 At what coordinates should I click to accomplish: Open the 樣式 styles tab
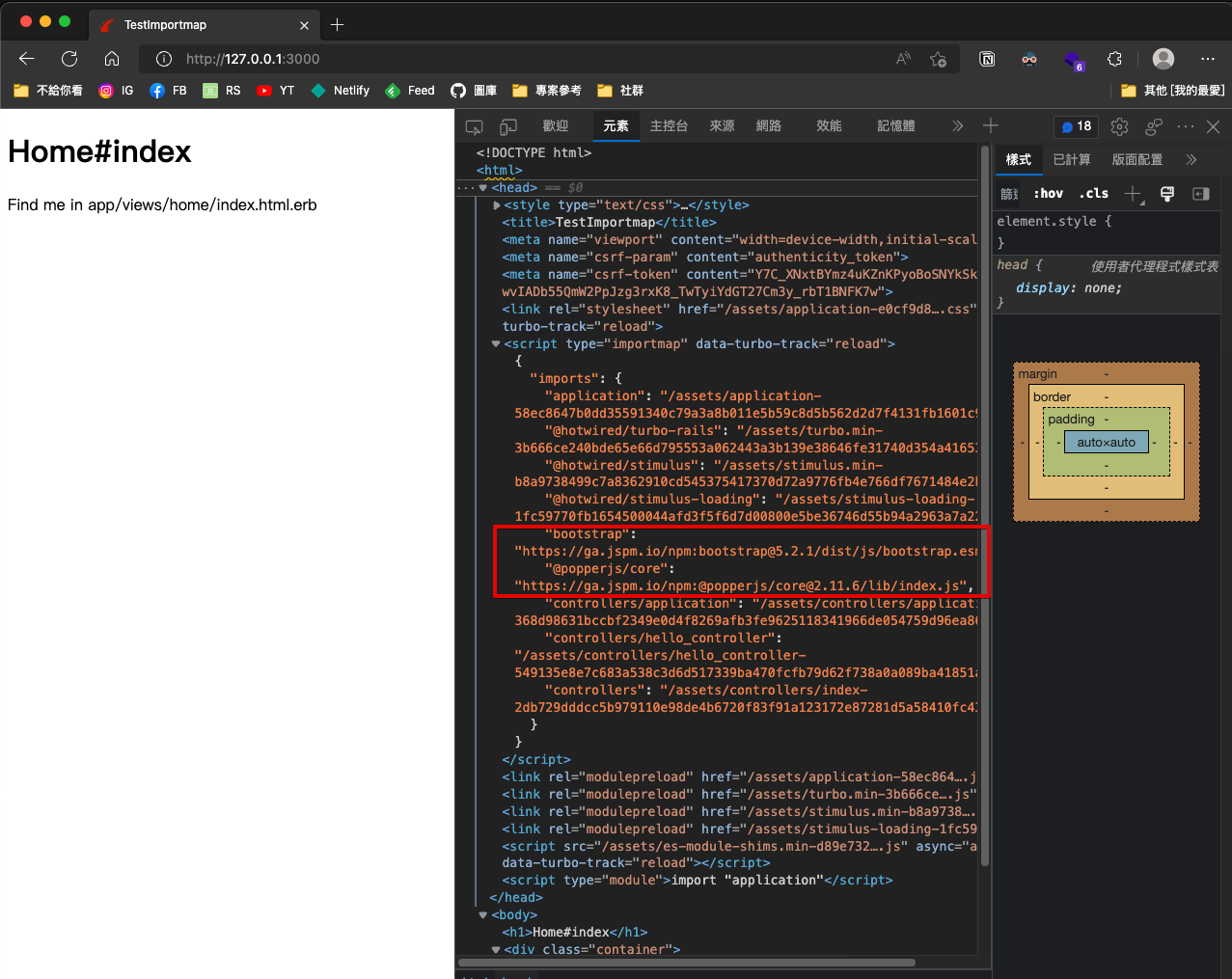1019,160
